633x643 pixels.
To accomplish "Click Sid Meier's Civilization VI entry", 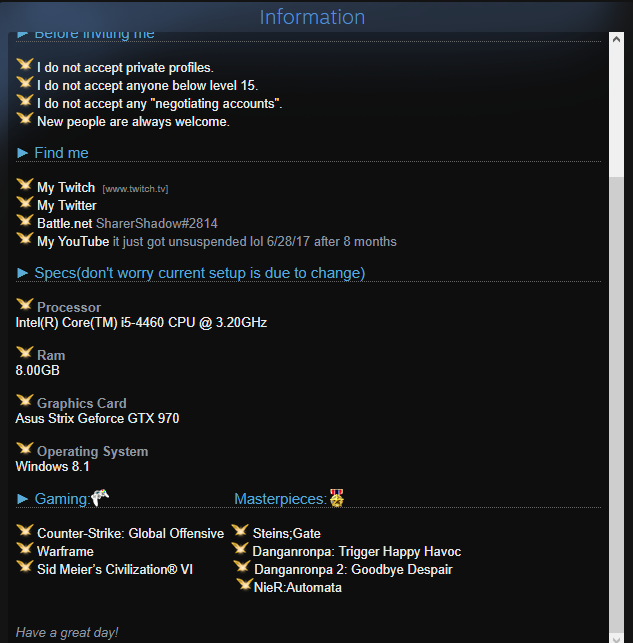I will click(115, 570).
